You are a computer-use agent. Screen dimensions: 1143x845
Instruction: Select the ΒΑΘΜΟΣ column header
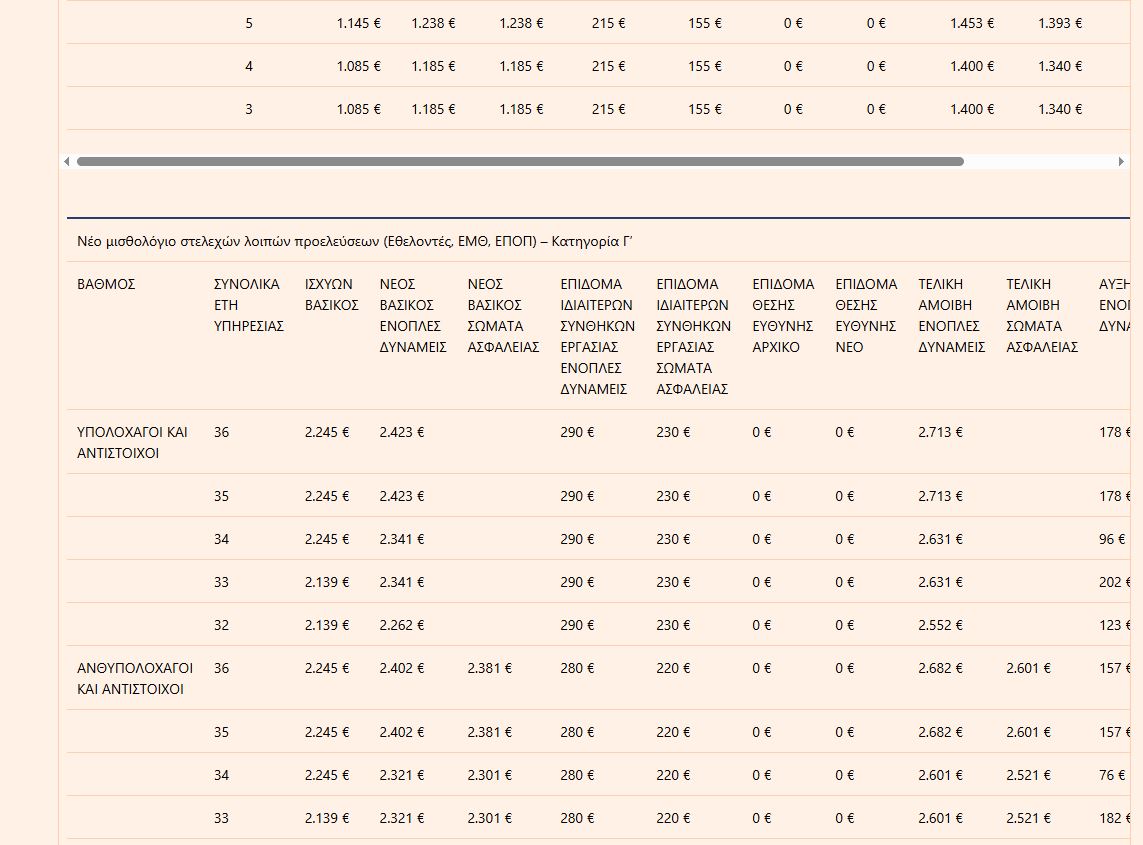tap(106, 284)
